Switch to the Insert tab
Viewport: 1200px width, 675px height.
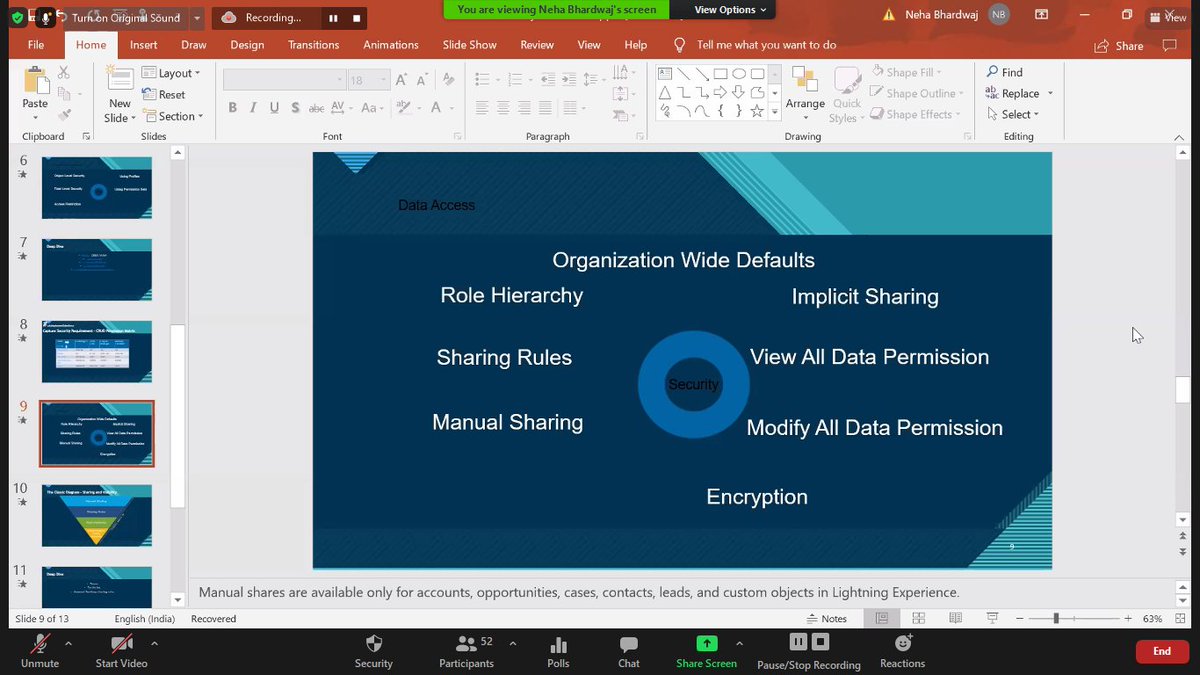tap(143, 45)
